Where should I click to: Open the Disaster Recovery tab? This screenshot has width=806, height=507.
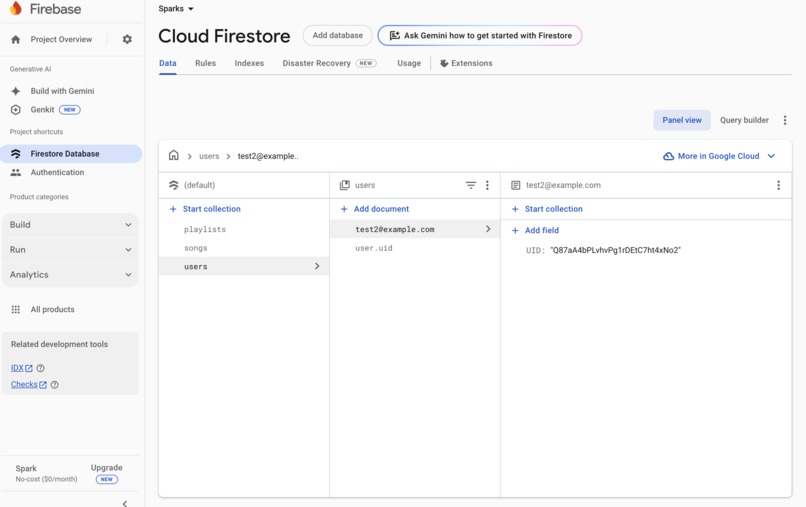(x=329, y=63)
